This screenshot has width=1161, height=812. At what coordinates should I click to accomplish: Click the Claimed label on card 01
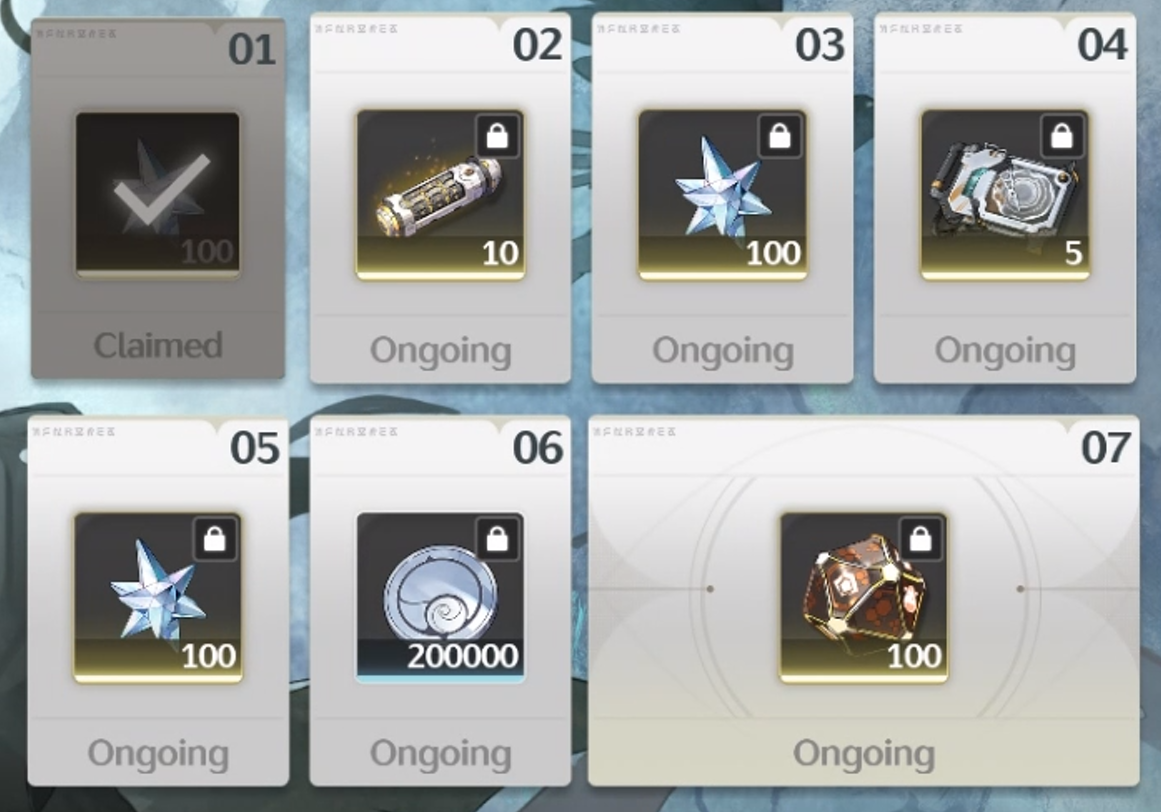[158, 346]
